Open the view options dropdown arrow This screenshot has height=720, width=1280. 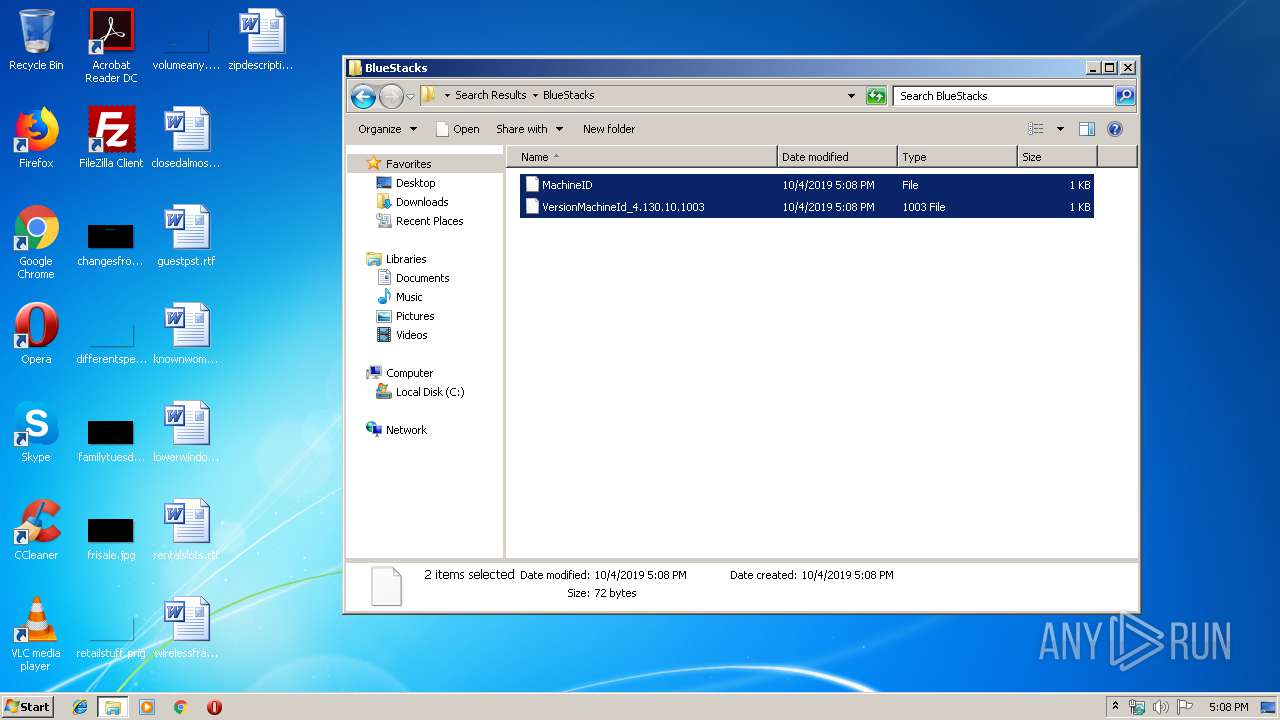coord(1060,129)
